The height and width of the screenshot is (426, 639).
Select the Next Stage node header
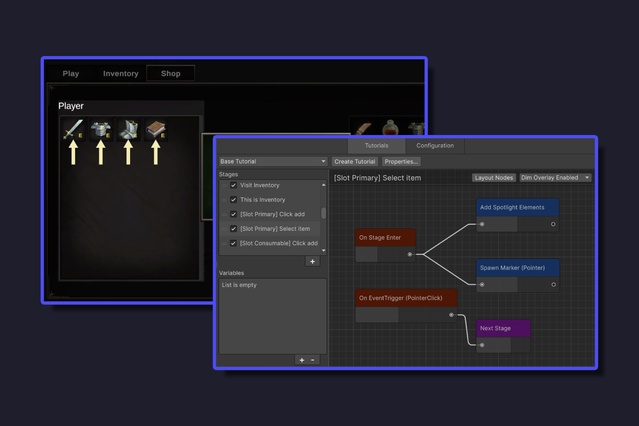click(x=503, y=328)
